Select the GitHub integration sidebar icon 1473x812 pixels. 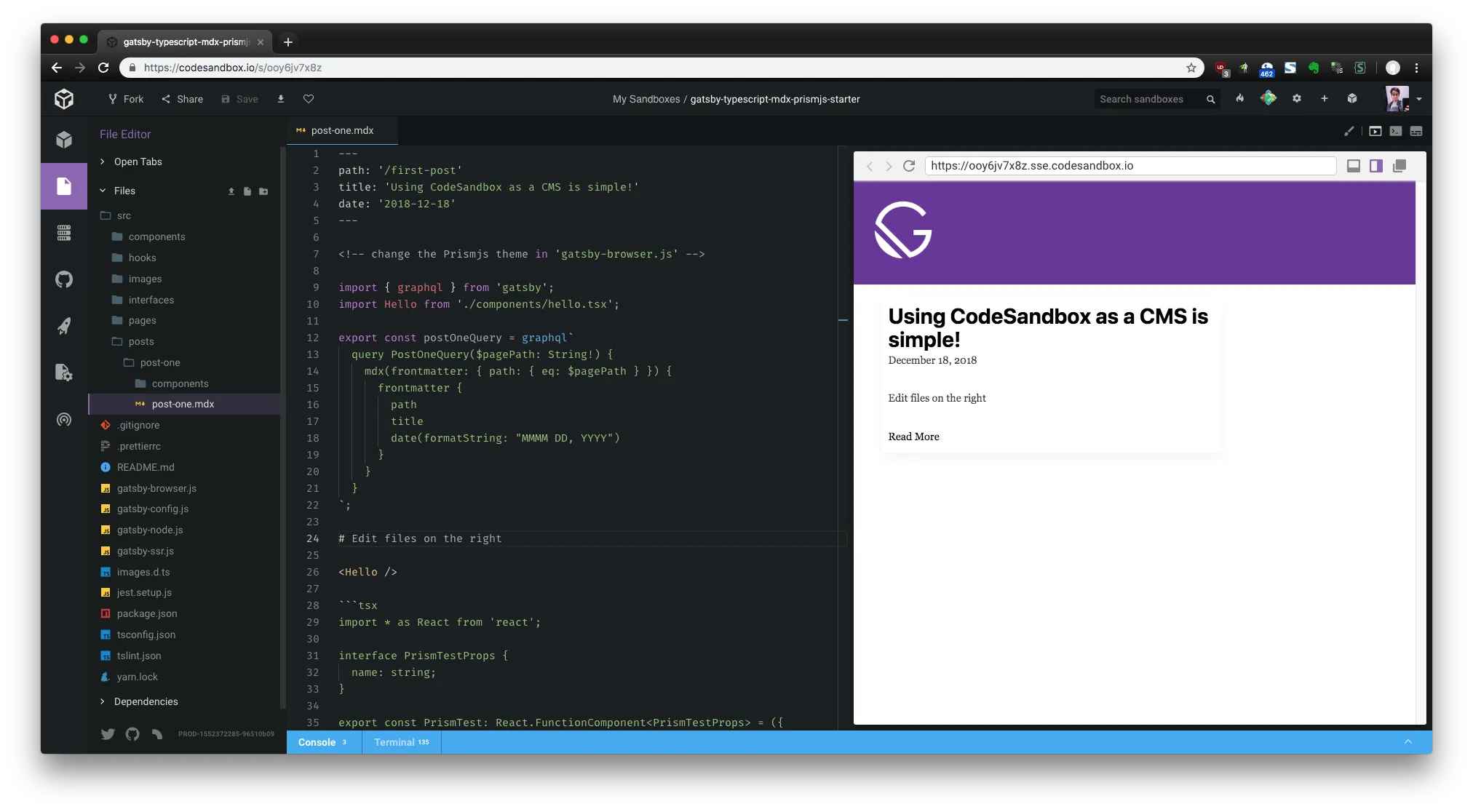click(64, 279)
